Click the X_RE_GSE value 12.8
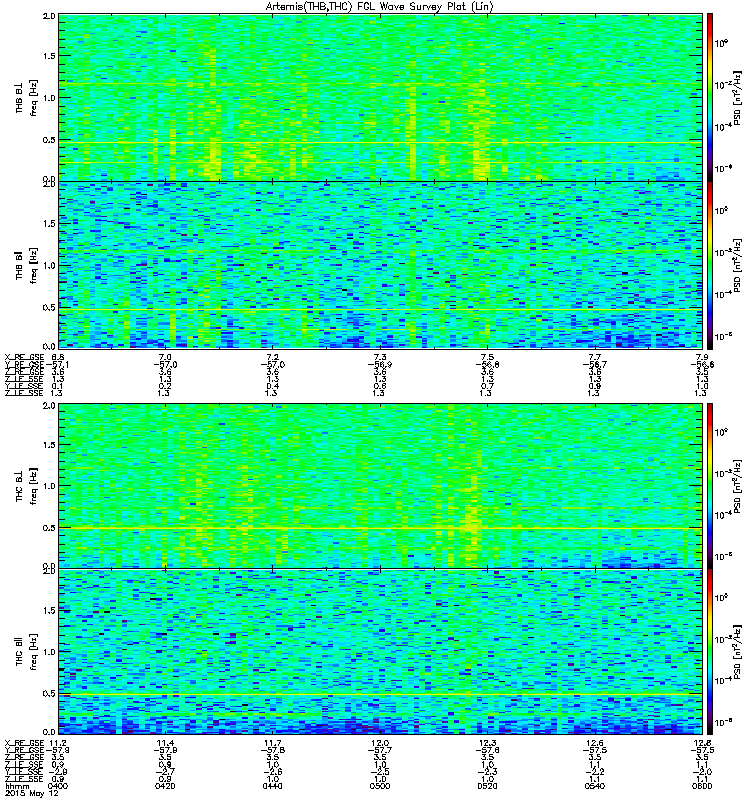This screenshot has width=750, height=800. pos(702,743)
